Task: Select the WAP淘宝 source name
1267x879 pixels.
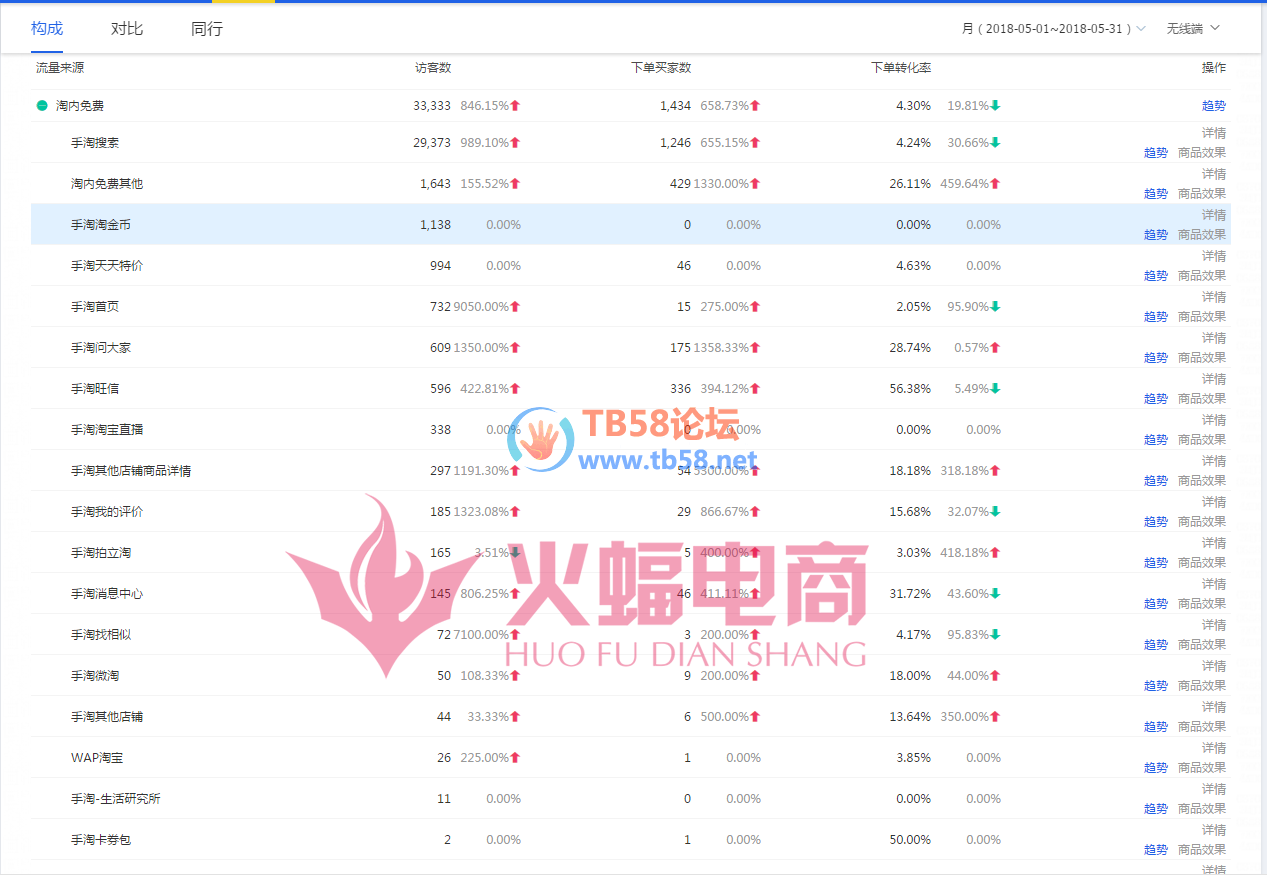Action: (97, 758)
